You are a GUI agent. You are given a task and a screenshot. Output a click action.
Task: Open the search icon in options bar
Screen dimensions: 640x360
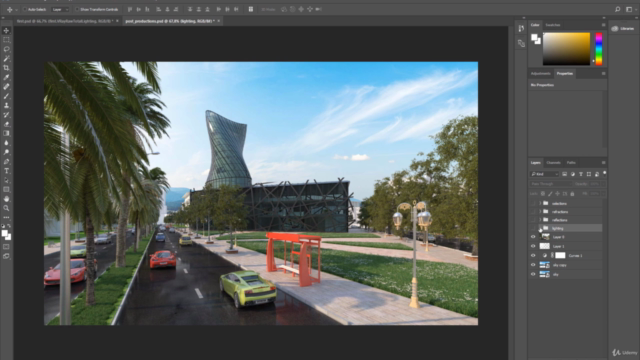click(618, 9)
